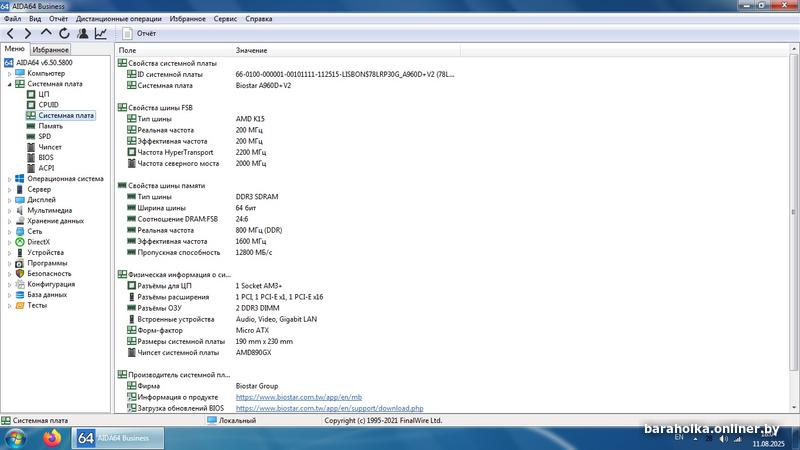Open the Сервис menu
This screenshot has height=450, width=800.
point(225,19)
